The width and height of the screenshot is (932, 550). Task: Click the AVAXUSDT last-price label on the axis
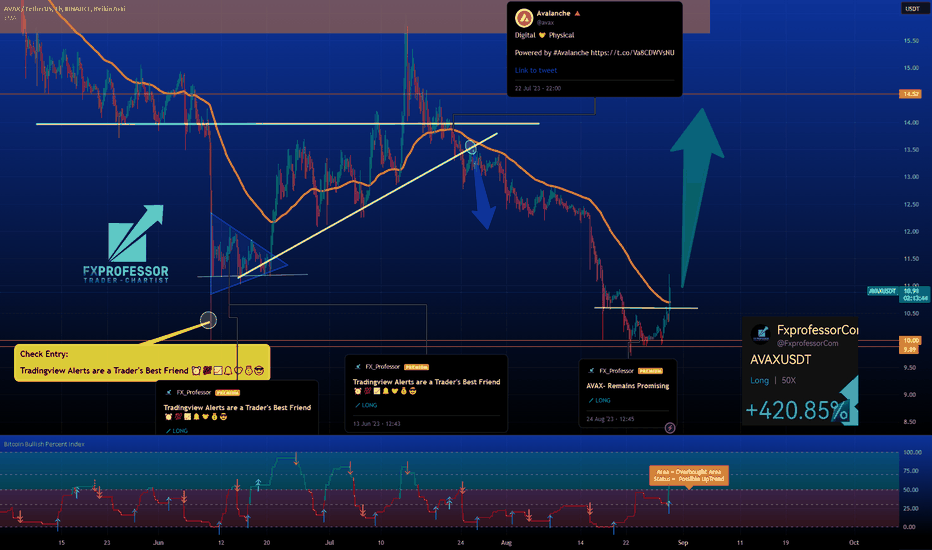point(882,291)
